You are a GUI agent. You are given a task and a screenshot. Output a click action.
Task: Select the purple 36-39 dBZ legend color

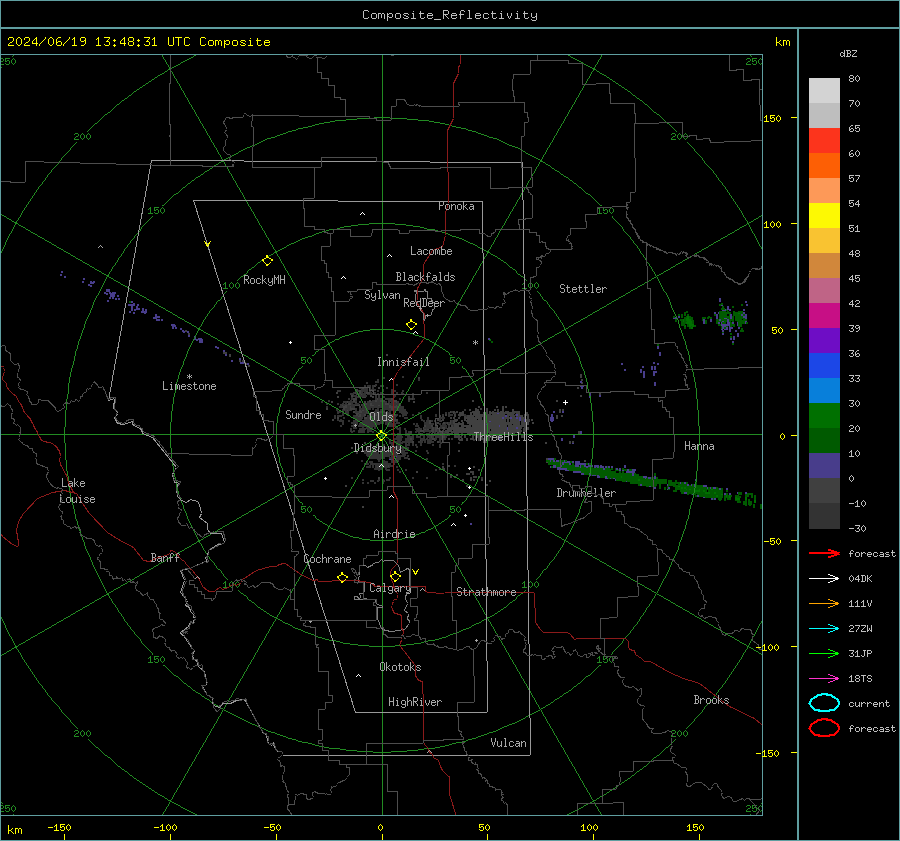coord(824,340)
